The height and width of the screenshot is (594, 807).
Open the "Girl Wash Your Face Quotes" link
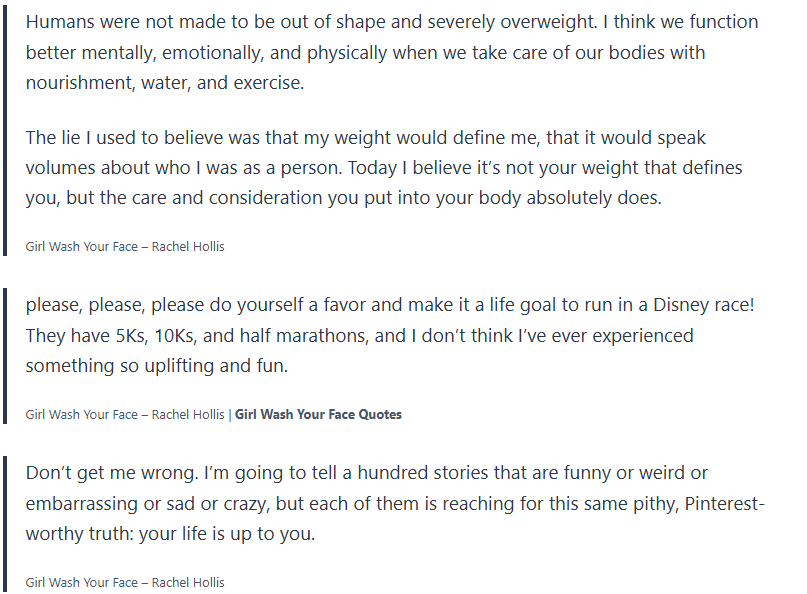318,414
